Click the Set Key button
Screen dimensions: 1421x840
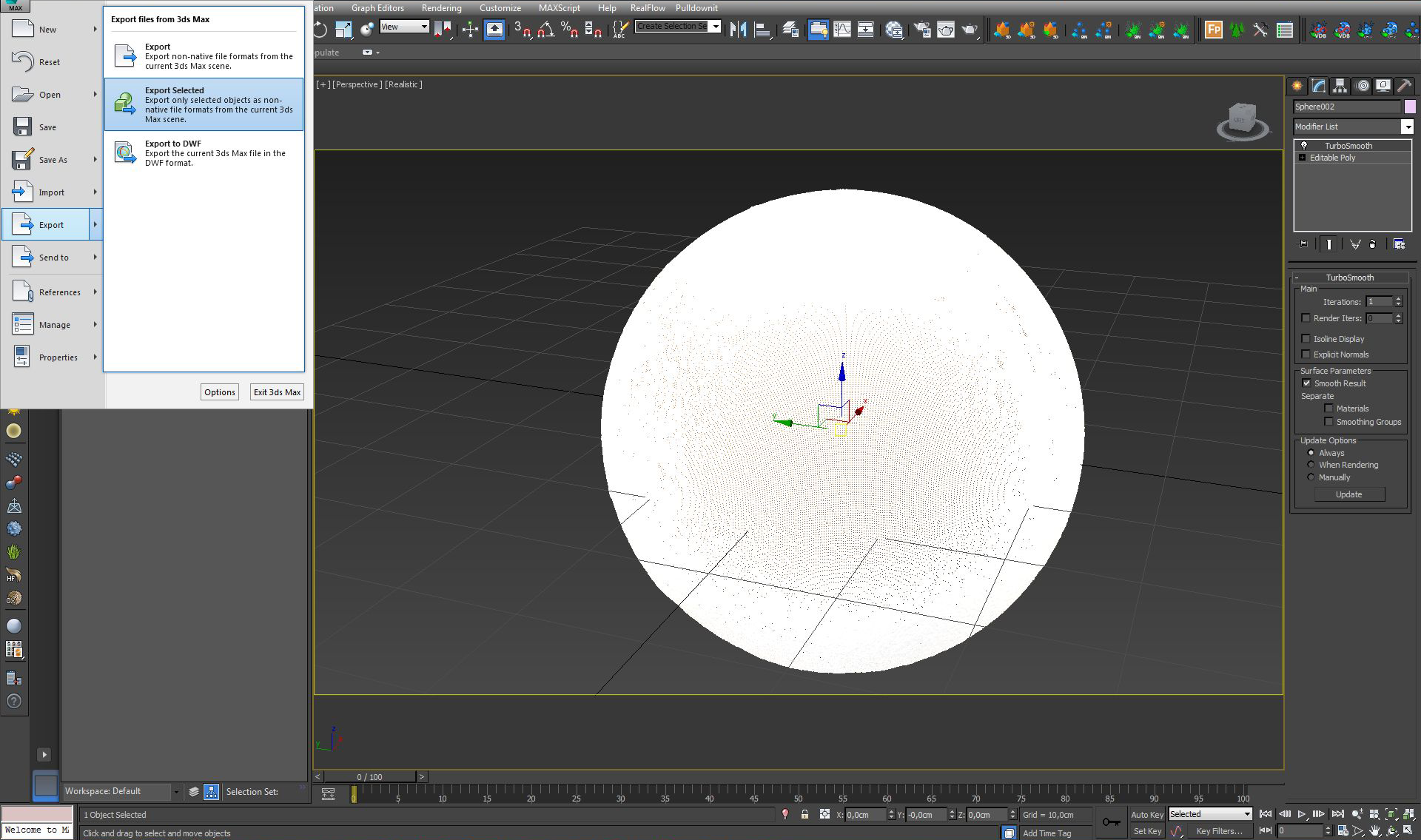click(x=1147, y=831)
